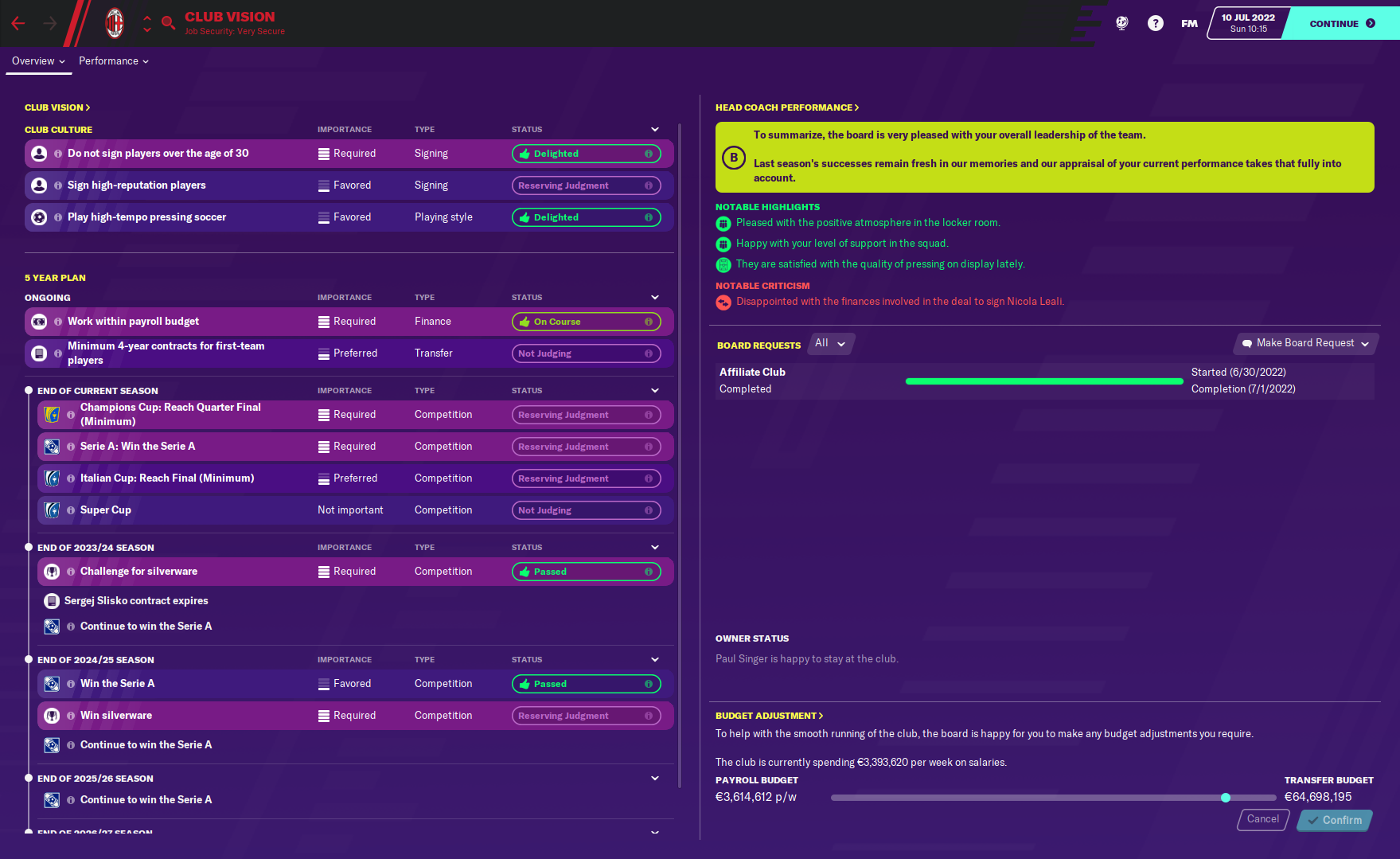
Task: Click the FM menu logo
Action: (x=1189, y=24)
